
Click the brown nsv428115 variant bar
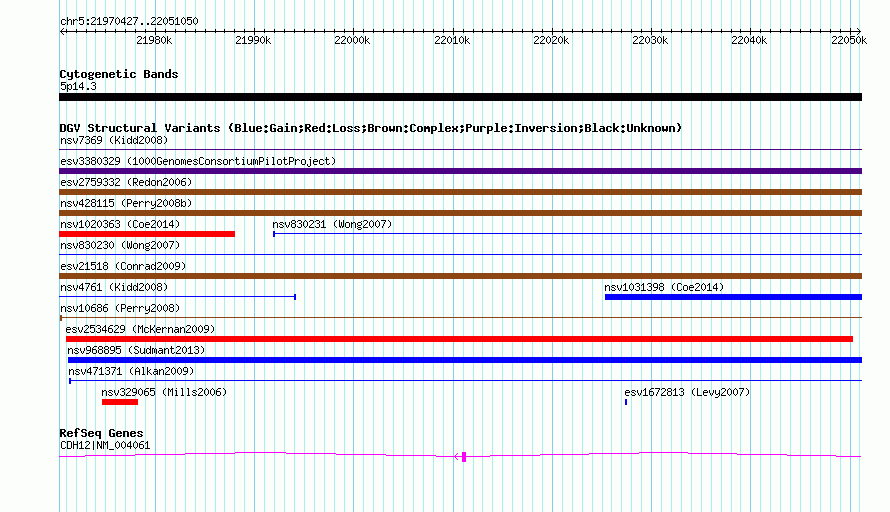coord(460,213)
